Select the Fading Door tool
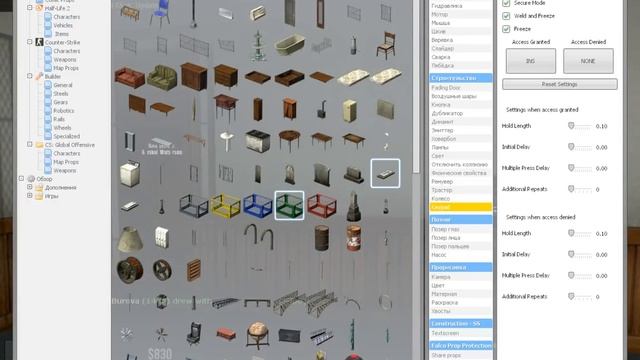 [x=461, y=88]
